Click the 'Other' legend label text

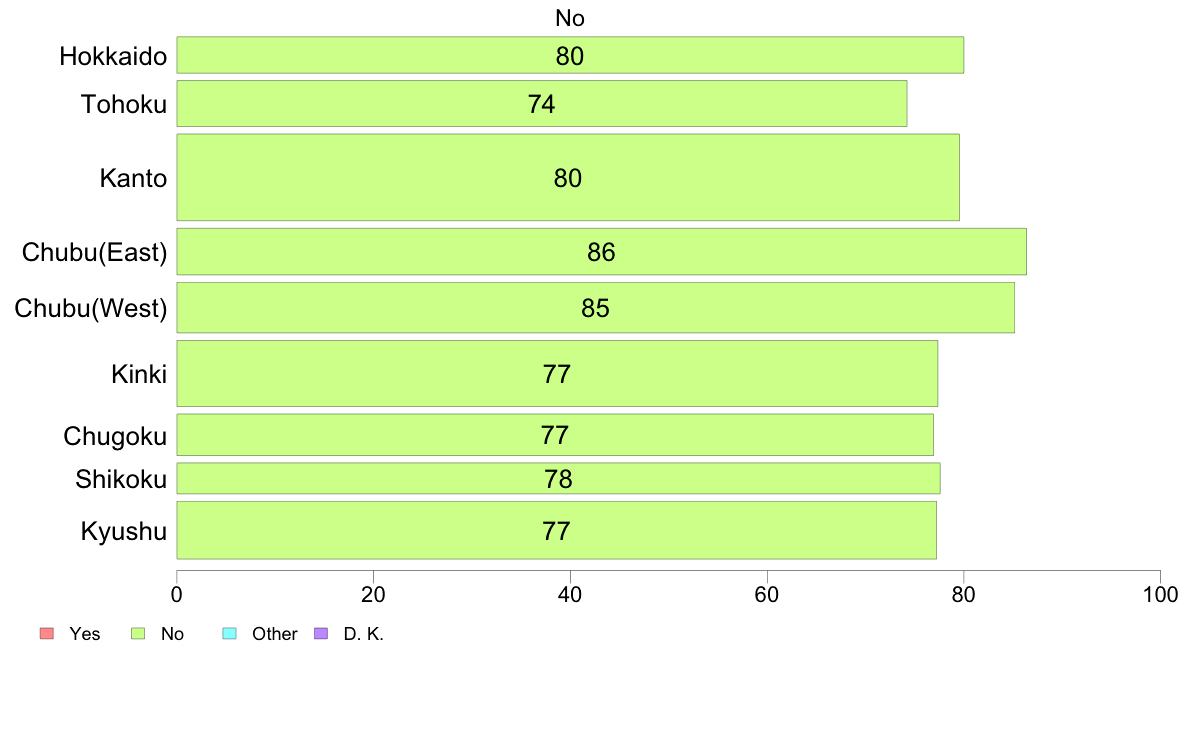click(x=274, y=634)
